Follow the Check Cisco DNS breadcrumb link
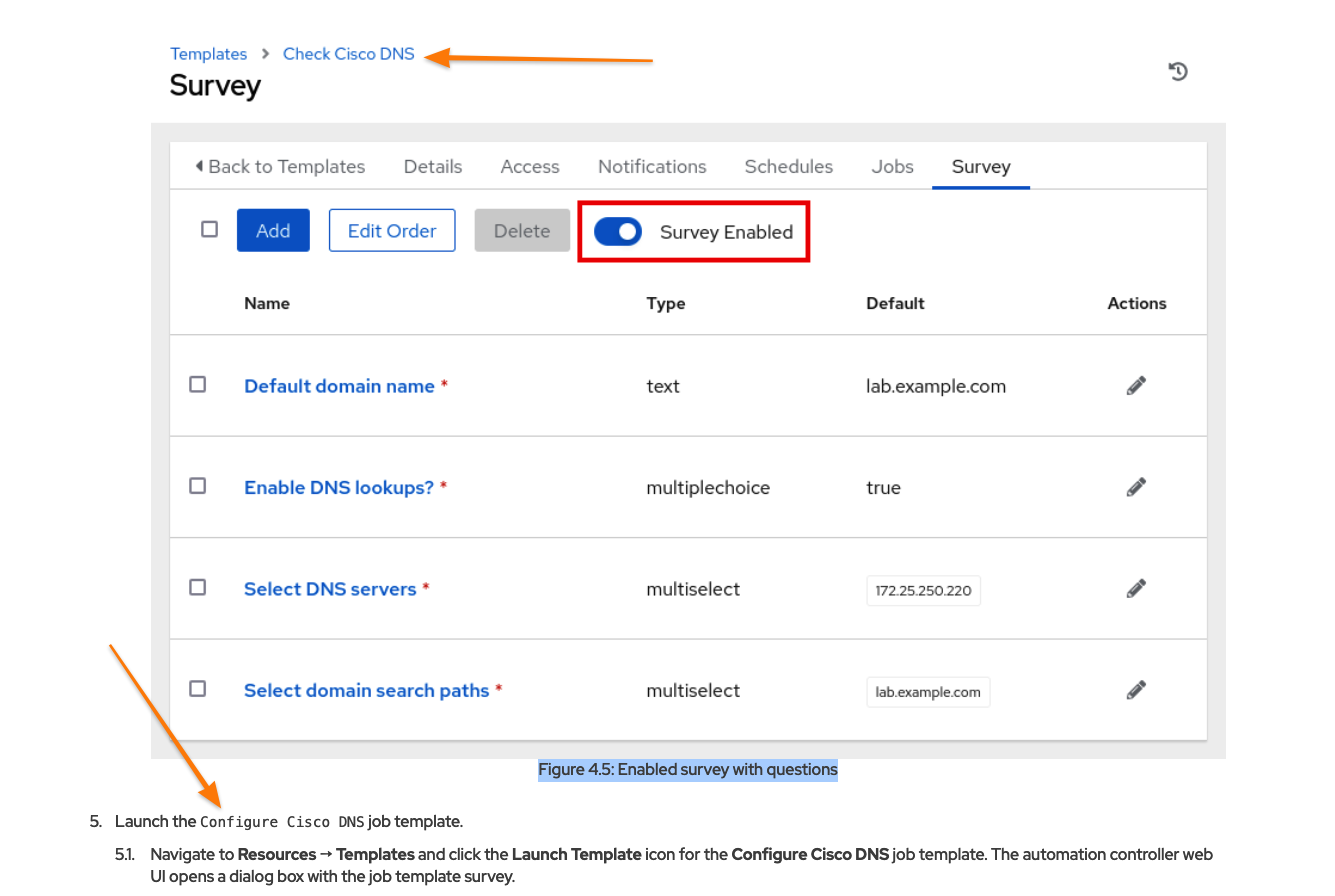 tap(348, 54)
